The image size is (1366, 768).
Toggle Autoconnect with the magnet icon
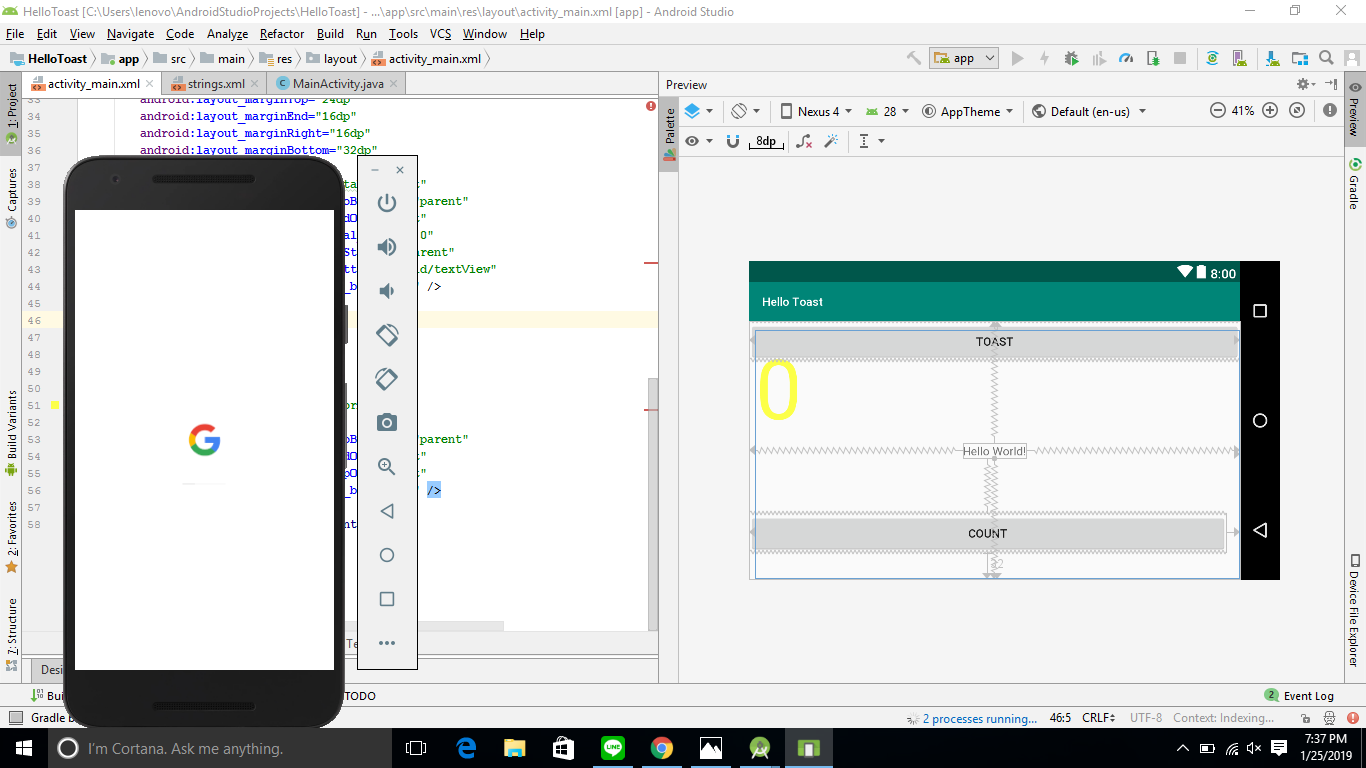(732, 141)
